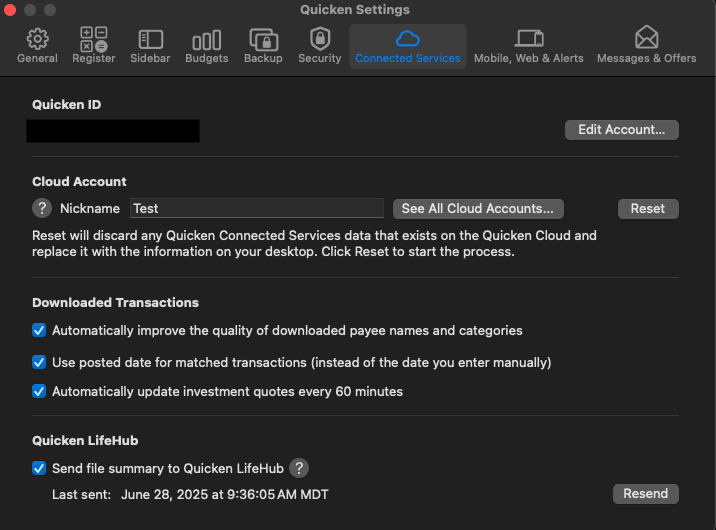Open the Mobile, Web & Alerts devices icon
716x530 pixels.
tap(529, 38)
